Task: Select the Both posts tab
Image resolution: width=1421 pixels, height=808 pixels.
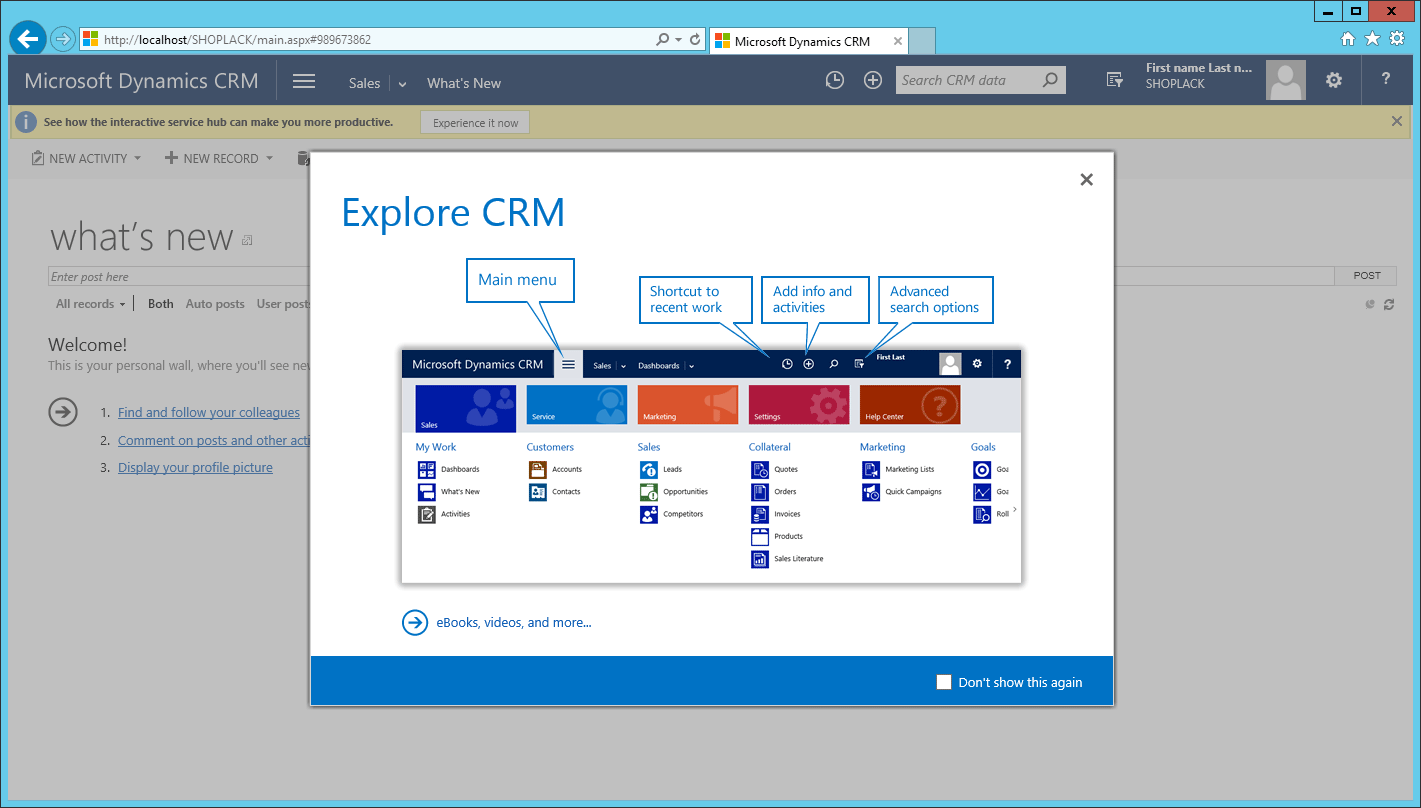Action: tap(160, 304)
